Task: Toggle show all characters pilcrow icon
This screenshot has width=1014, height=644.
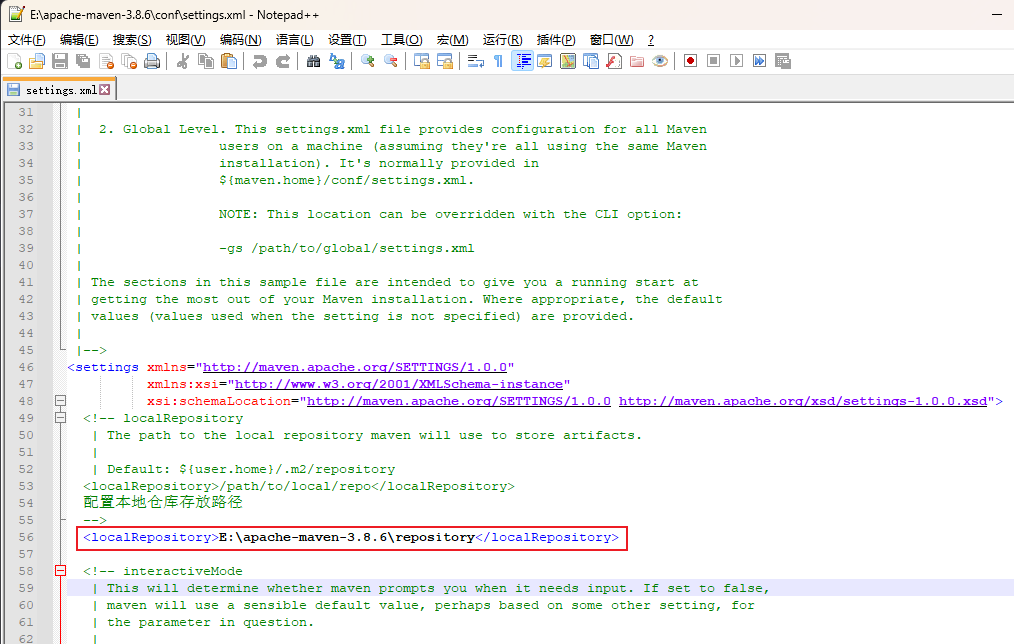Action: coord(498,61)
